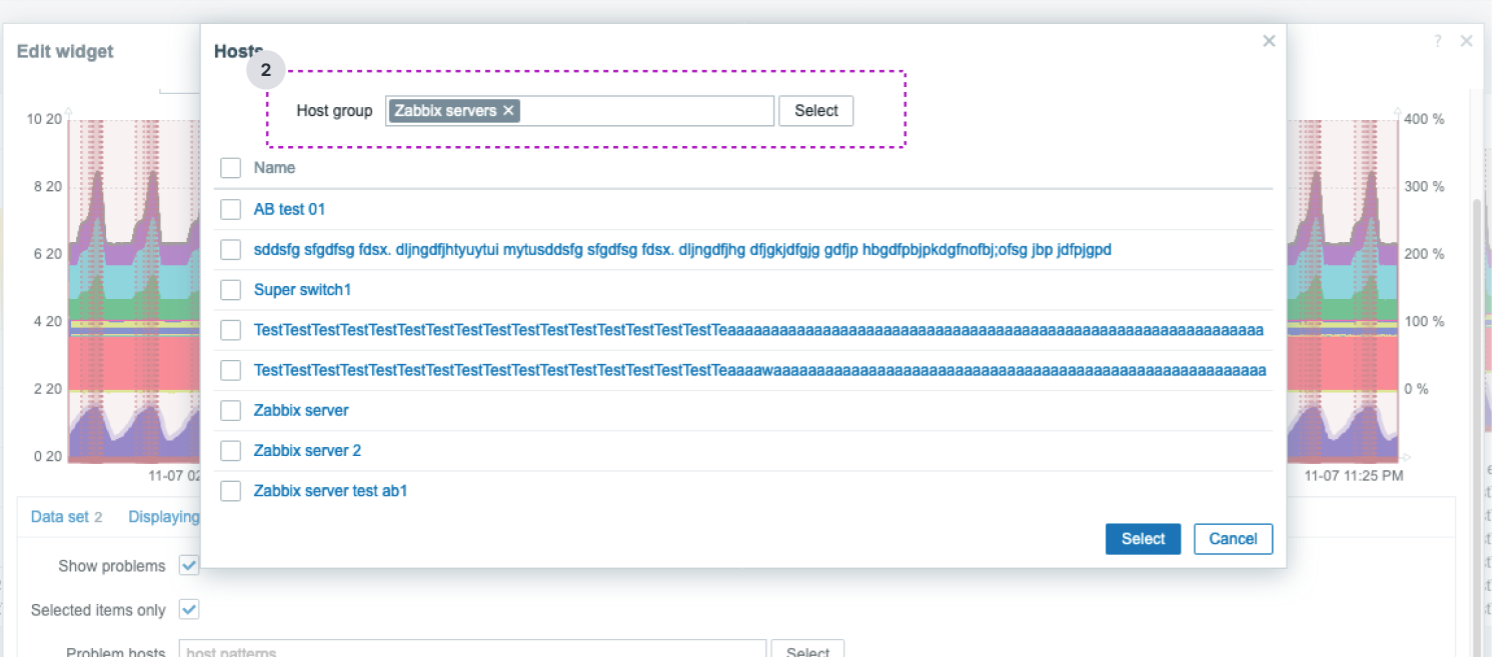Click Select button beside Host group field
Image resolution: width=1492 pixels, height=657 pixels.
pyautogui.click(x=816, y=111)
